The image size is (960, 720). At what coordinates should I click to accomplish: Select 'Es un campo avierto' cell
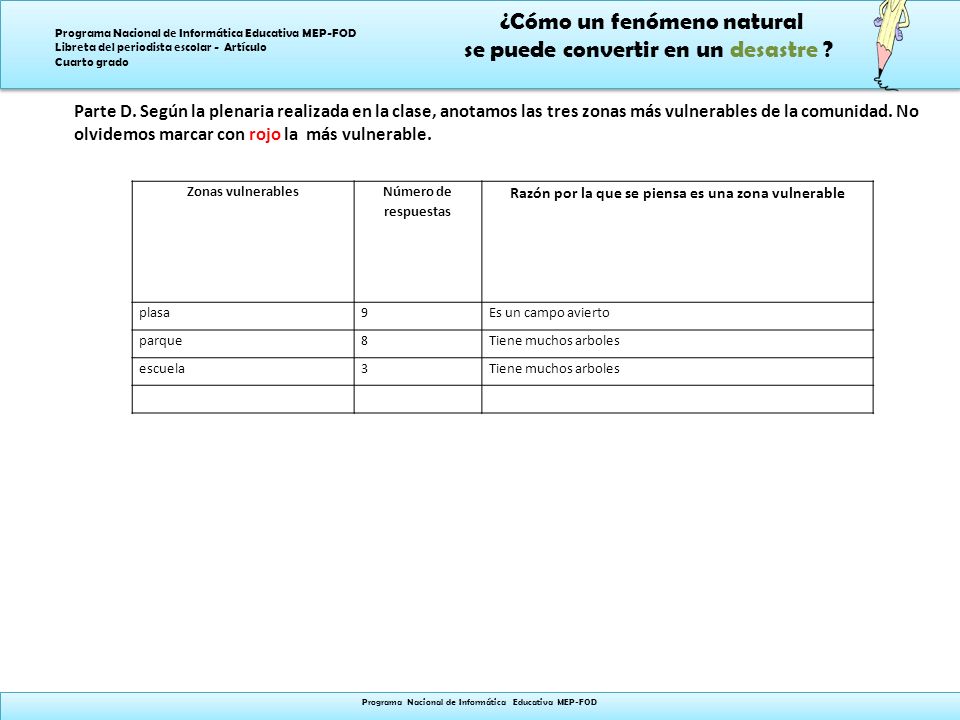(678, 316)
